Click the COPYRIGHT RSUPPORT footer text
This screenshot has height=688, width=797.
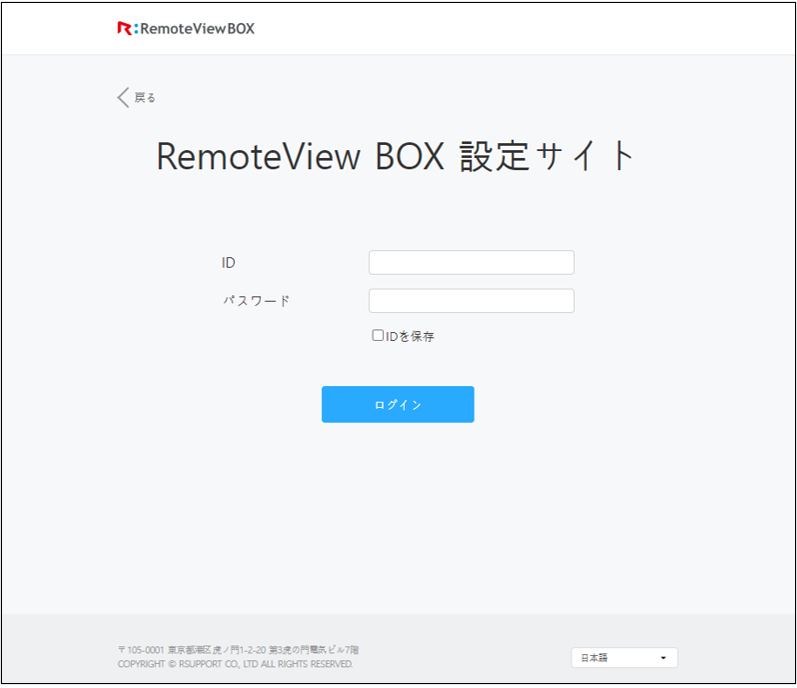[235, 664]
